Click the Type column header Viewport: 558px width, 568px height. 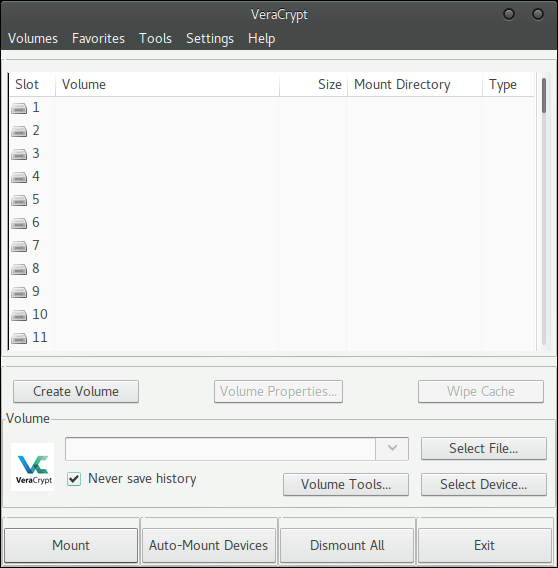point(508,84)
